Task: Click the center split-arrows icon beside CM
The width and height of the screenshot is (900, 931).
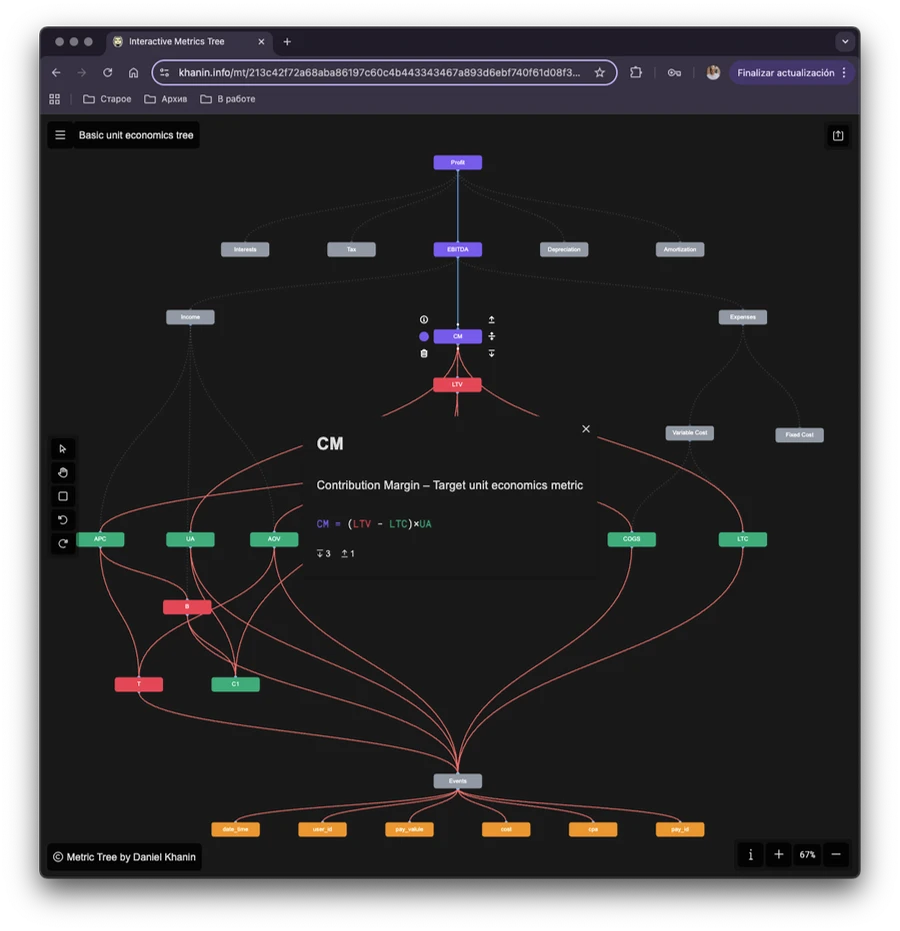Action: click(x=492, y=336)
